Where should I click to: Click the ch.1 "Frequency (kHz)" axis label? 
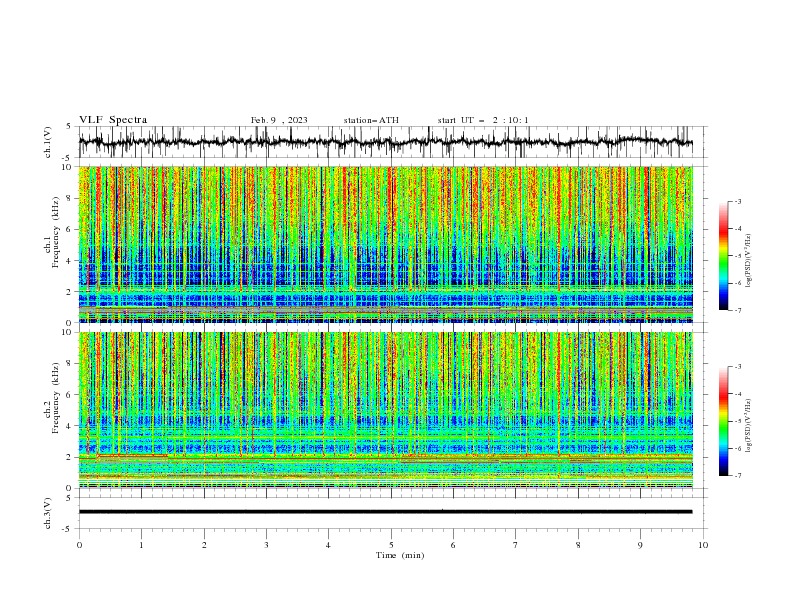pyautogui.click(x=56, y=232)
